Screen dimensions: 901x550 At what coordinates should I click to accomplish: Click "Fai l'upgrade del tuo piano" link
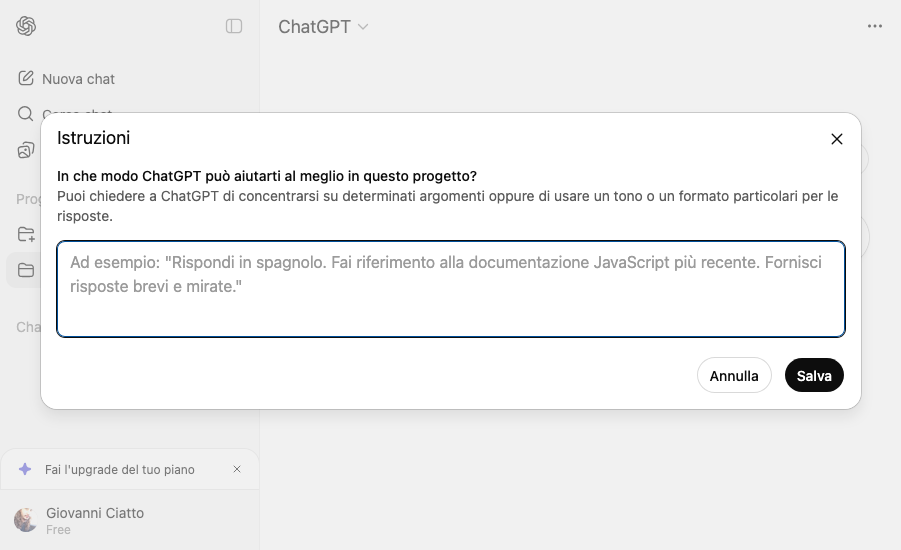tap(120, 469)
